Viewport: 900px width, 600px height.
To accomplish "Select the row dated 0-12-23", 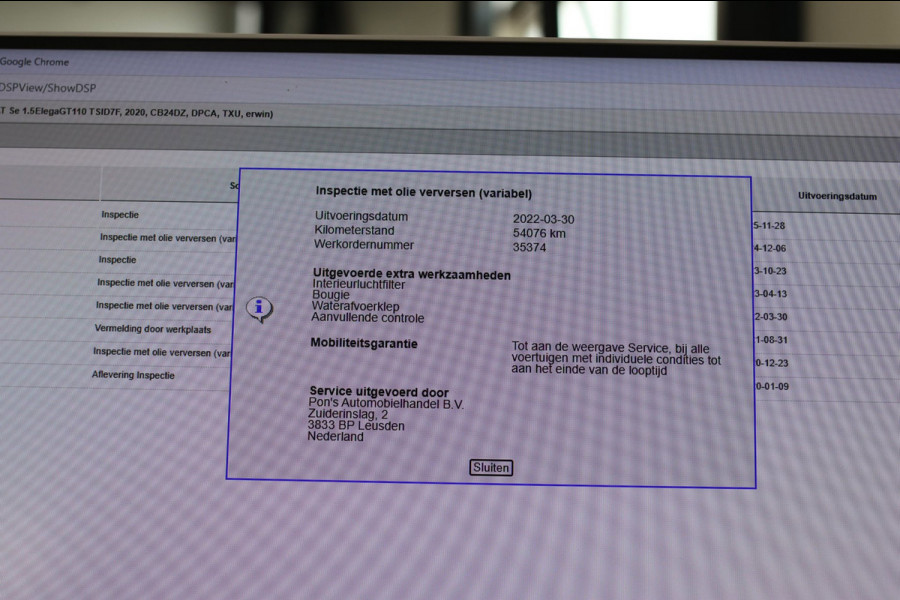I will [x=772, y=363].
